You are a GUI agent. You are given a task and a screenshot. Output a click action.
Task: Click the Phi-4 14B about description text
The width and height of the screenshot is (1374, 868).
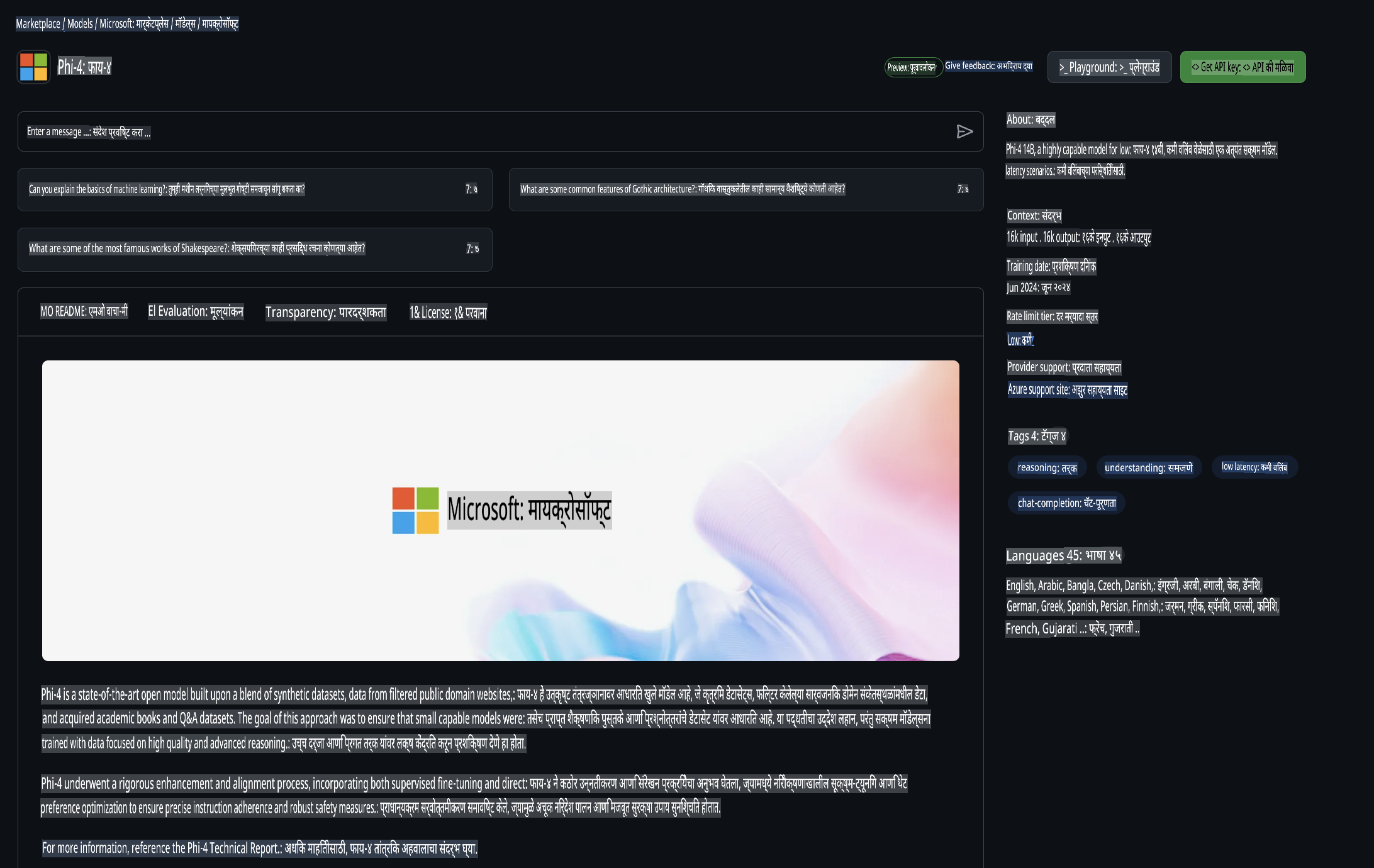(x=1141, y=160)
